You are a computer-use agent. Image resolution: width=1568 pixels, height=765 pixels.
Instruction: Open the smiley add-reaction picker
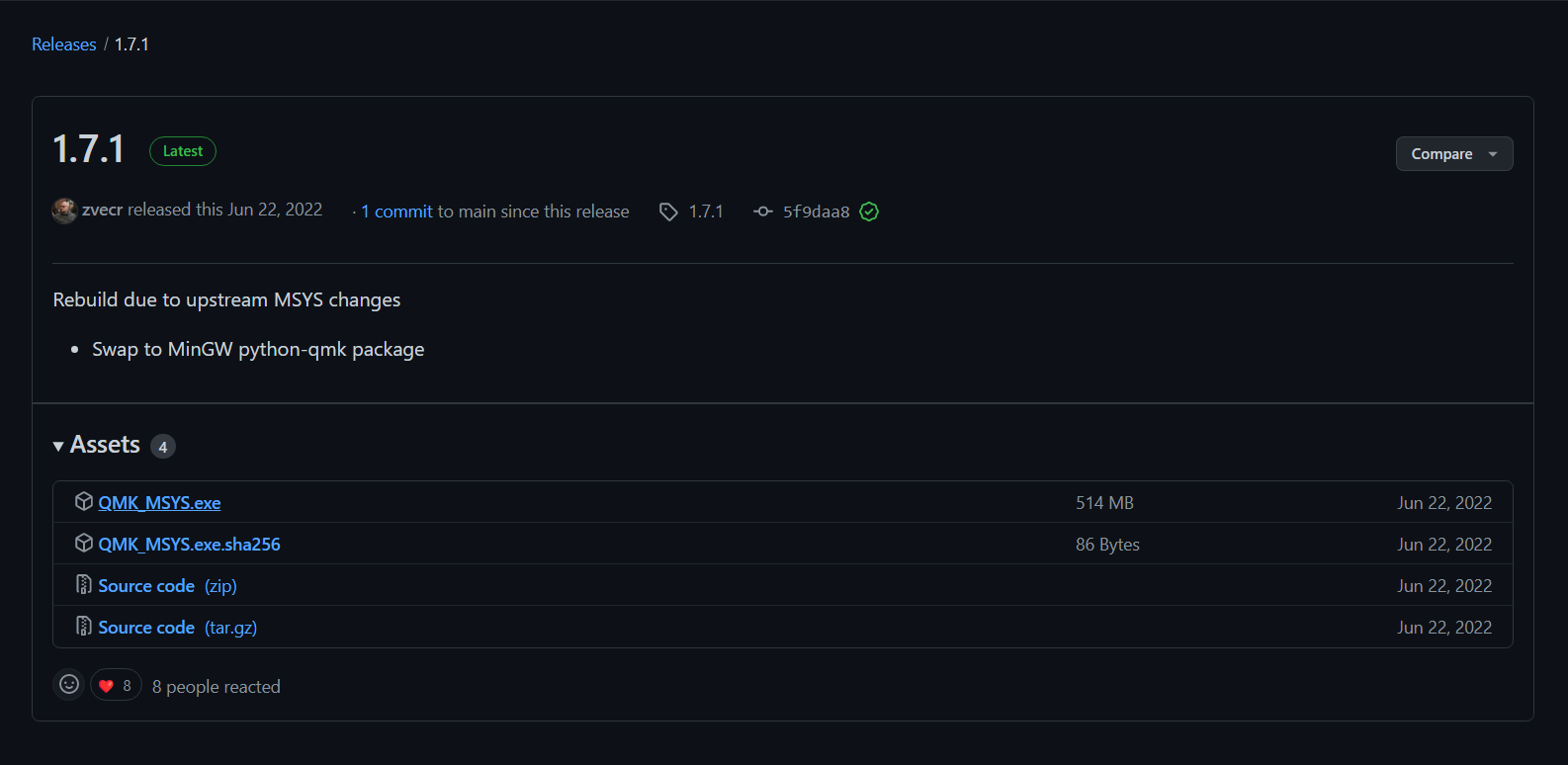point(69,684)
